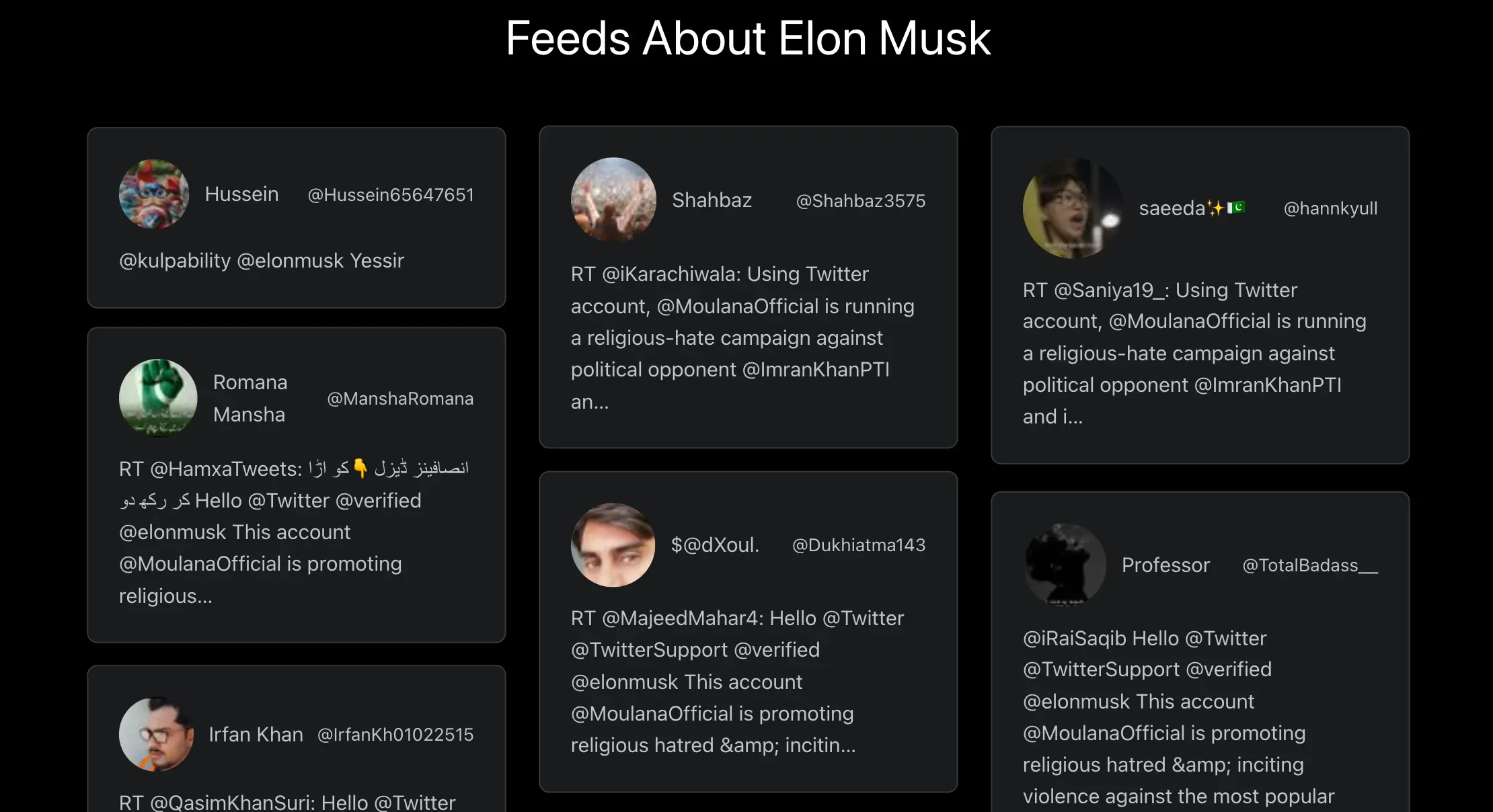Viewport: 1493px width, 812px height.
Task: Open the @IrfanKh01022515 handle
Action: tap(395, 735)
